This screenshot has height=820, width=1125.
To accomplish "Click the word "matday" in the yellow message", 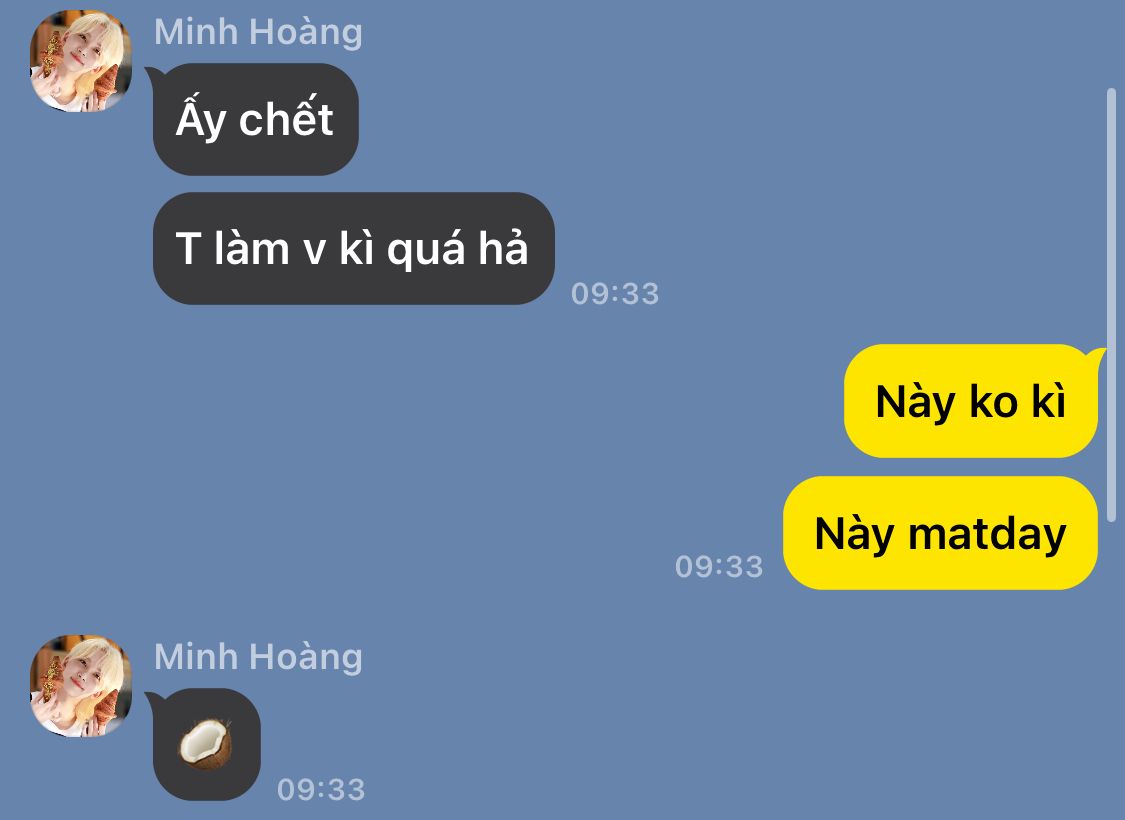I will (987, 535).
